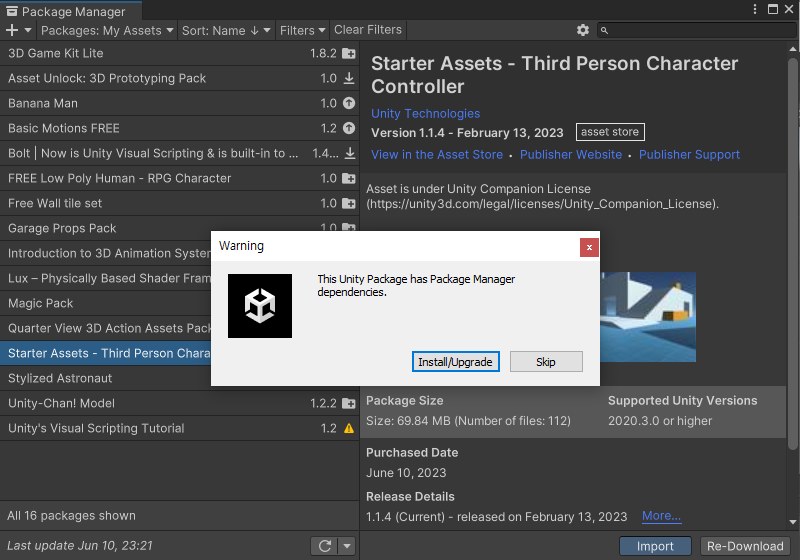Click More... release details link

[x=661, y=516]
